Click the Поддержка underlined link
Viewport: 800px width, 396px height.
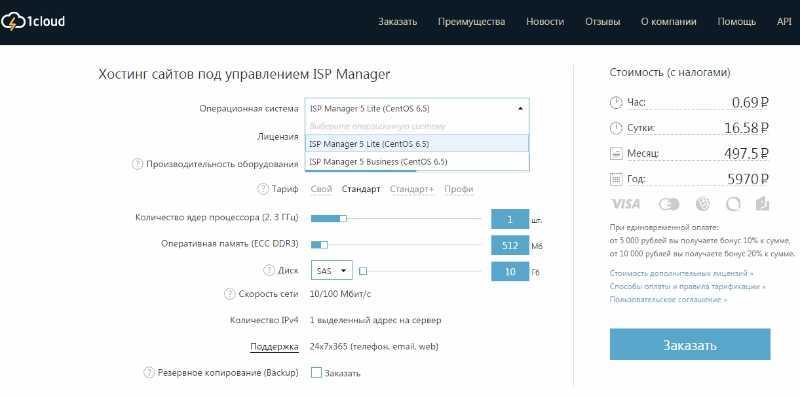tap(274, 347)
